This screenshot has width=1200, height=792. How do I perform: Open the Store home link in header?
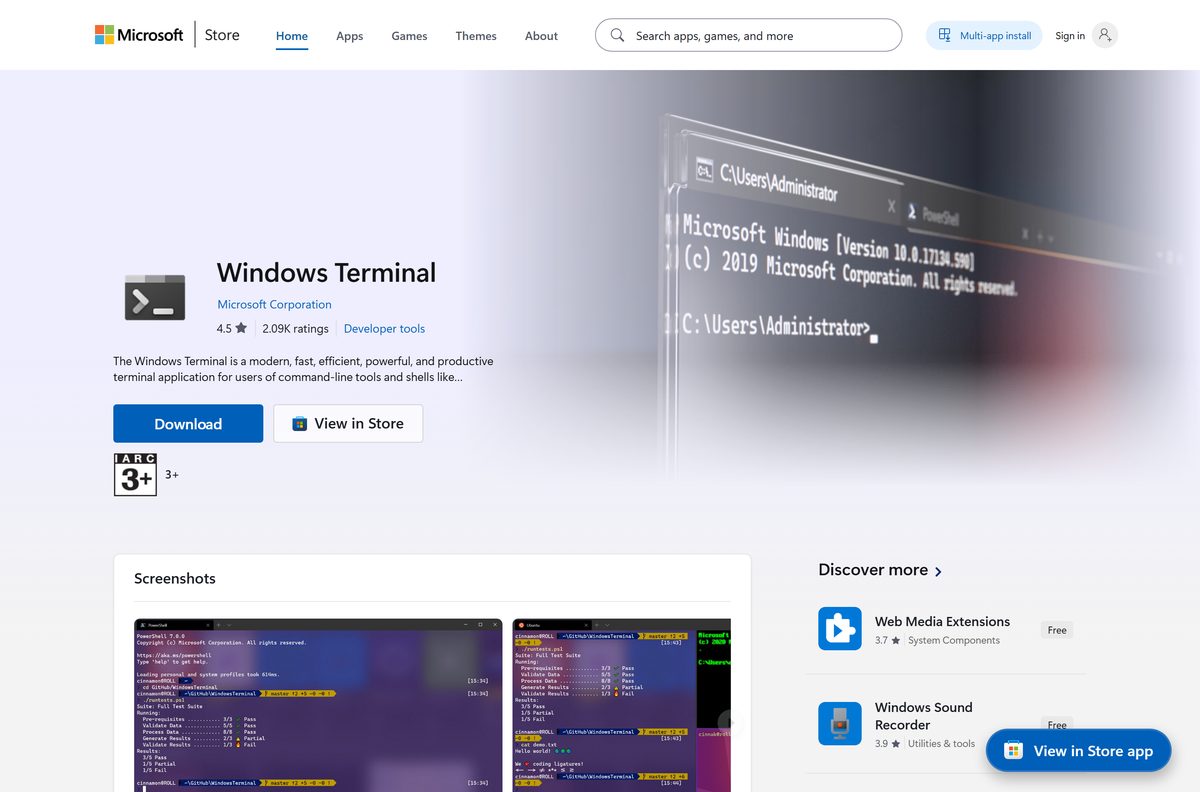(x=222, y=35)
